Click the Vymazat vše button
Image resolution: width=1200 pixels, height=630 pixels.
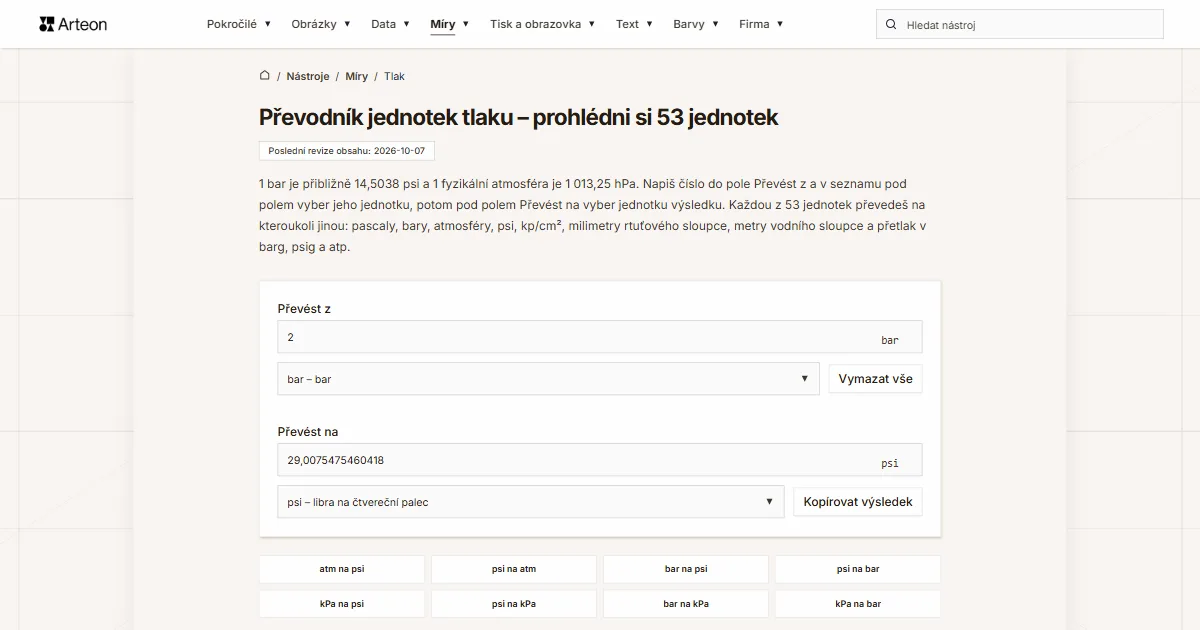(x=875, y=379)
